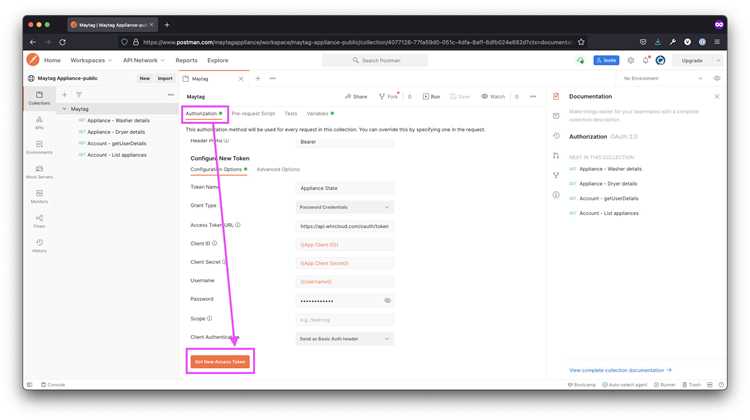
Task: Click the Console button in status bar
Action: coord(53,385)
